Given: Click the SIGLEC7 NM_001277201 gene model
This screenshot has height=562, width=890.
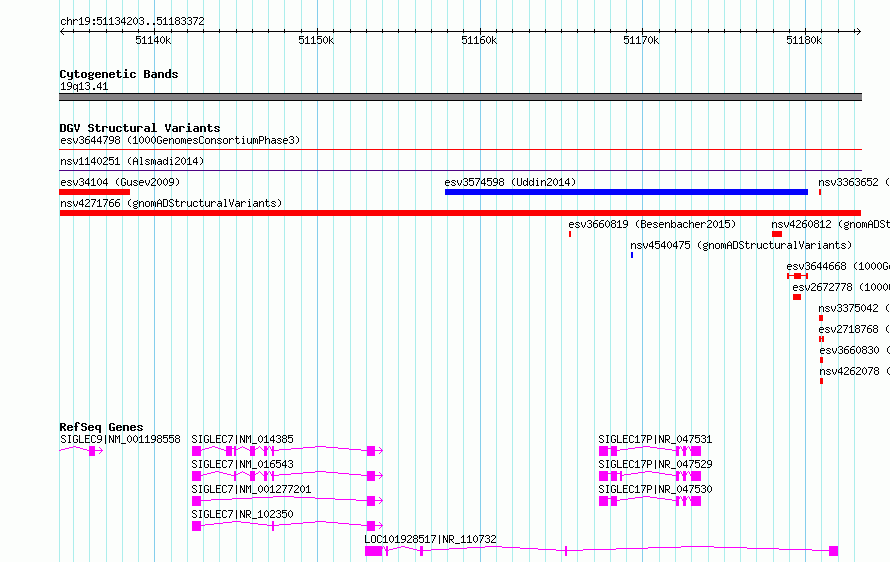Looking at the screenshot, I should coord(287,501).
